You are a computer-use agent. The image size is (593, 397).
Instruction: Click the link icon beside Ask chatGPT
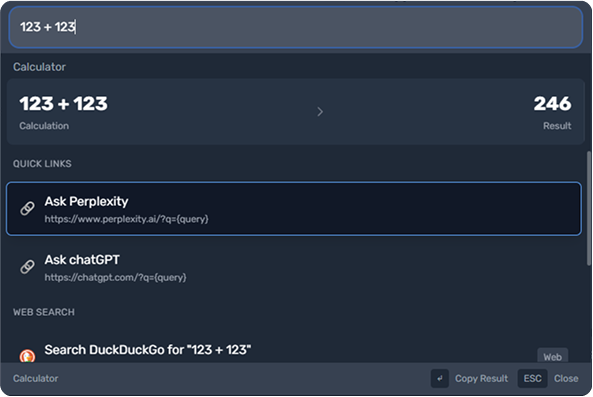[27, 267]
